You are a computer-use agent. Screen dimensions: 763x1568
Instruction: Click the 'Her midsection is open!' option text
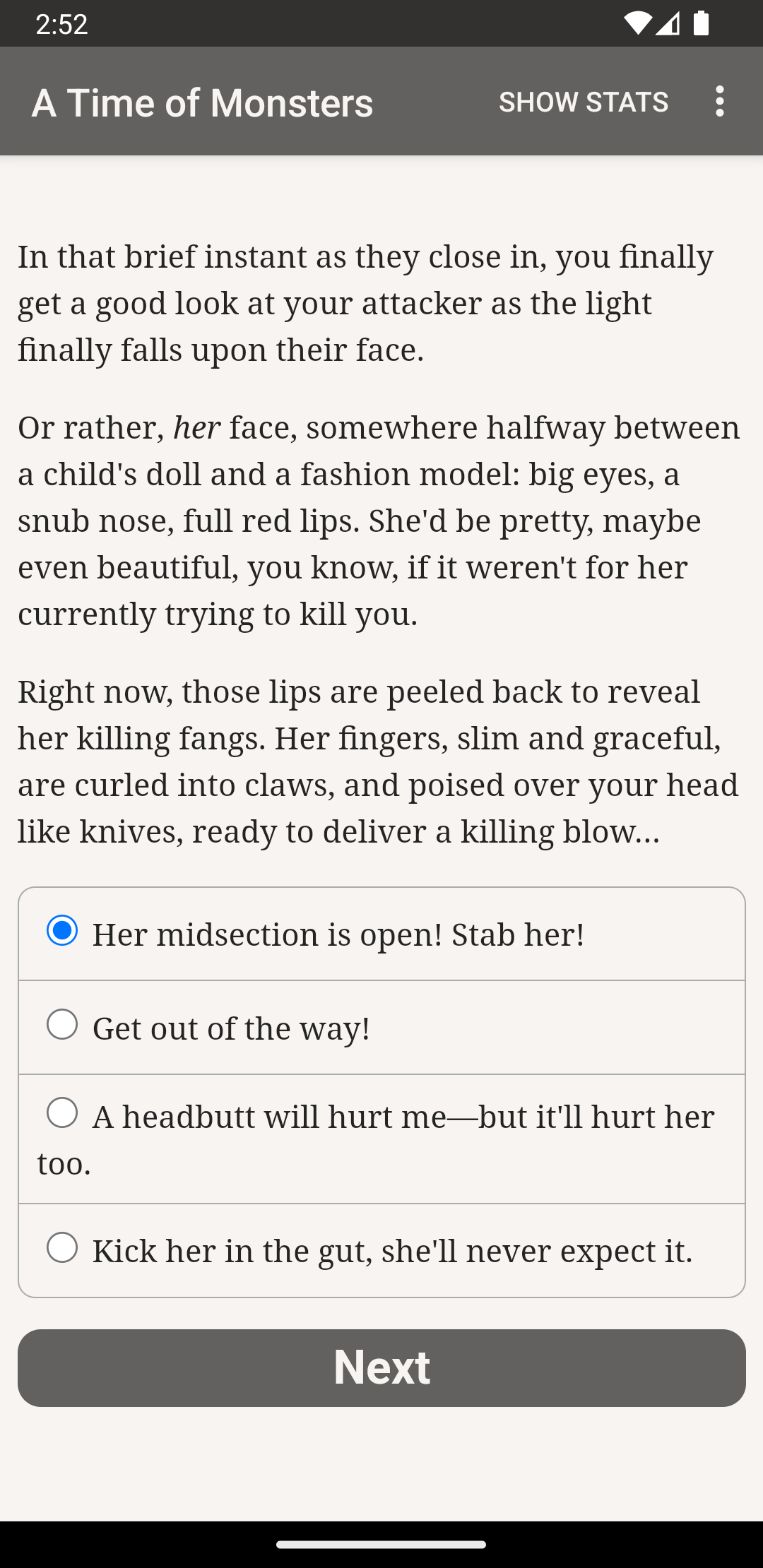[x=338, y=934]
